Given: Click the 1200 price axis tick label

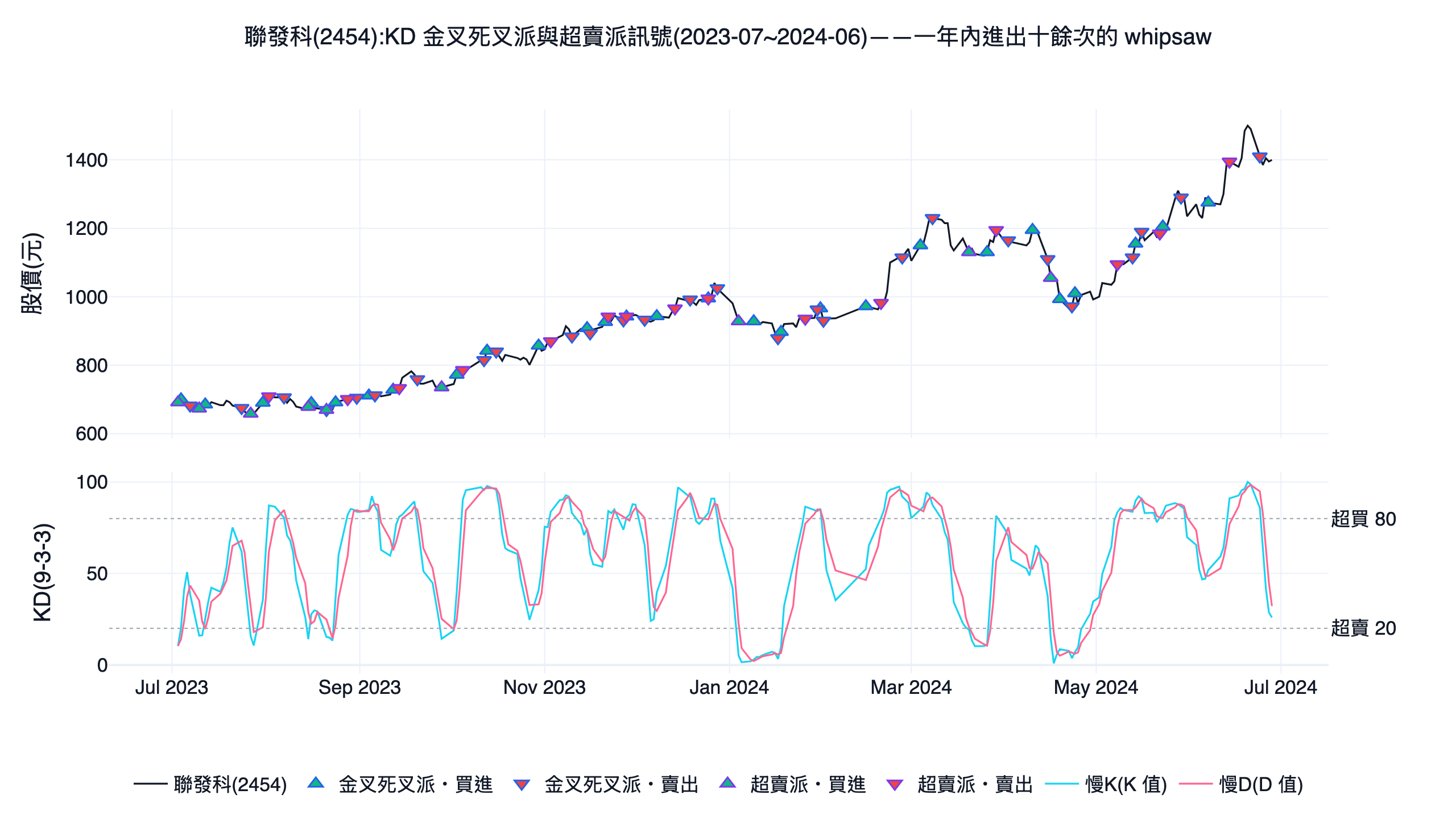Looking at the screenshot, I should [x=86, y=229].
